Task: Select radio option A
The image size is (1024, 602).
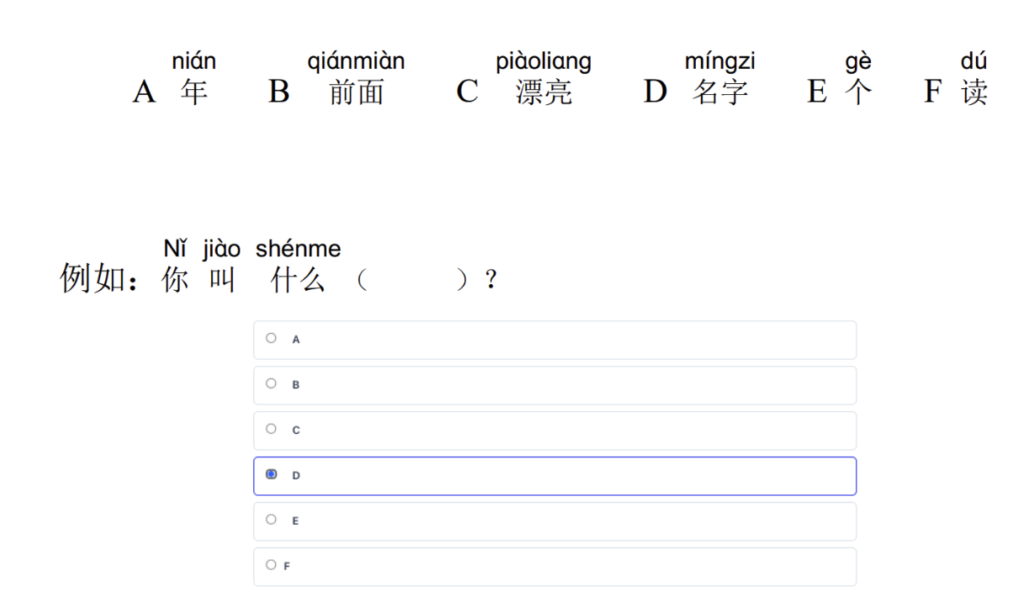Action: [x=271, y=339]
